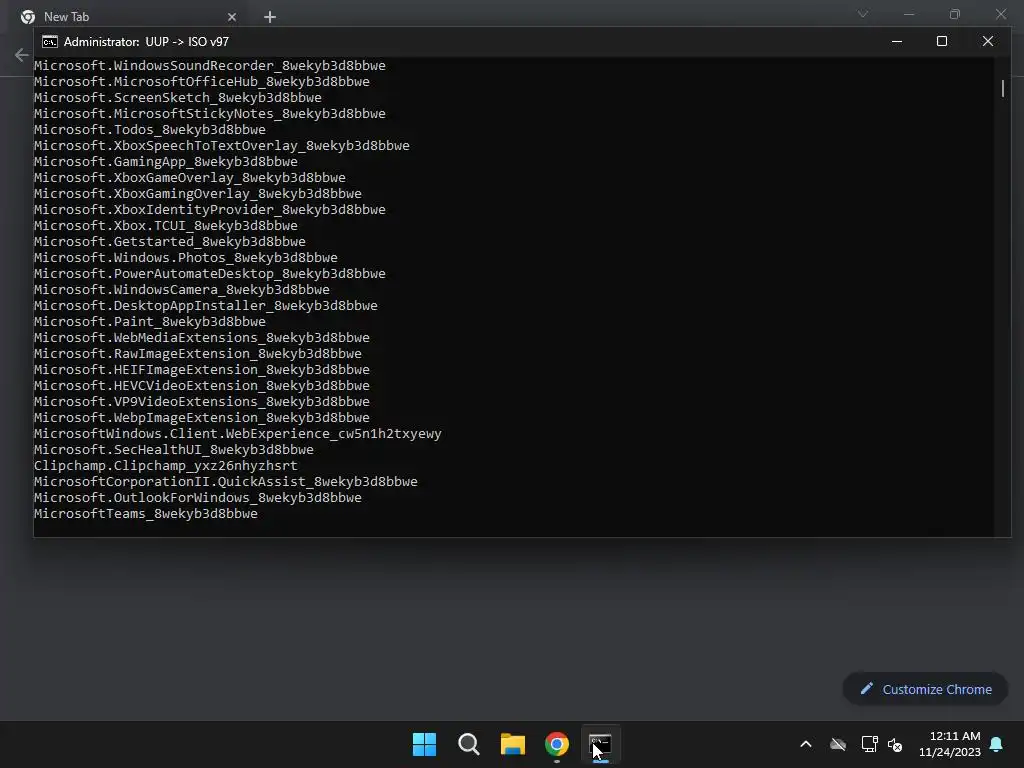Click the muted volume tray icon
Viewport: 1024px width, 768px height.
[x=895, y=744]
